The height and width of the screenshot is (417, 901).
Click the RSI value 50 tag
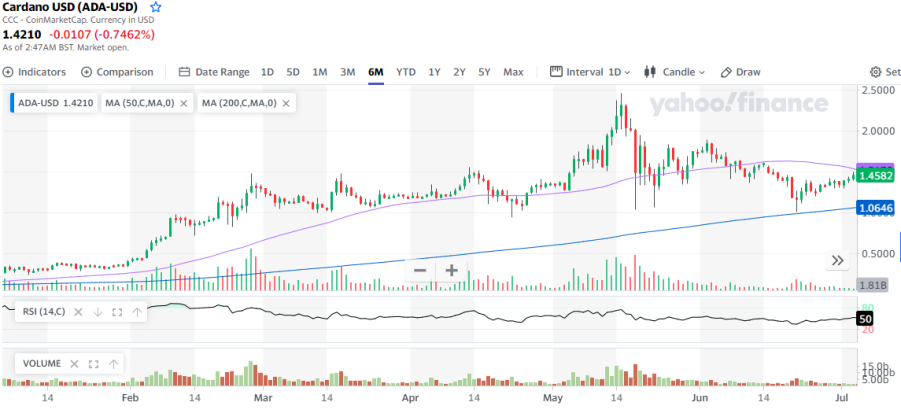tap(864, 319)
